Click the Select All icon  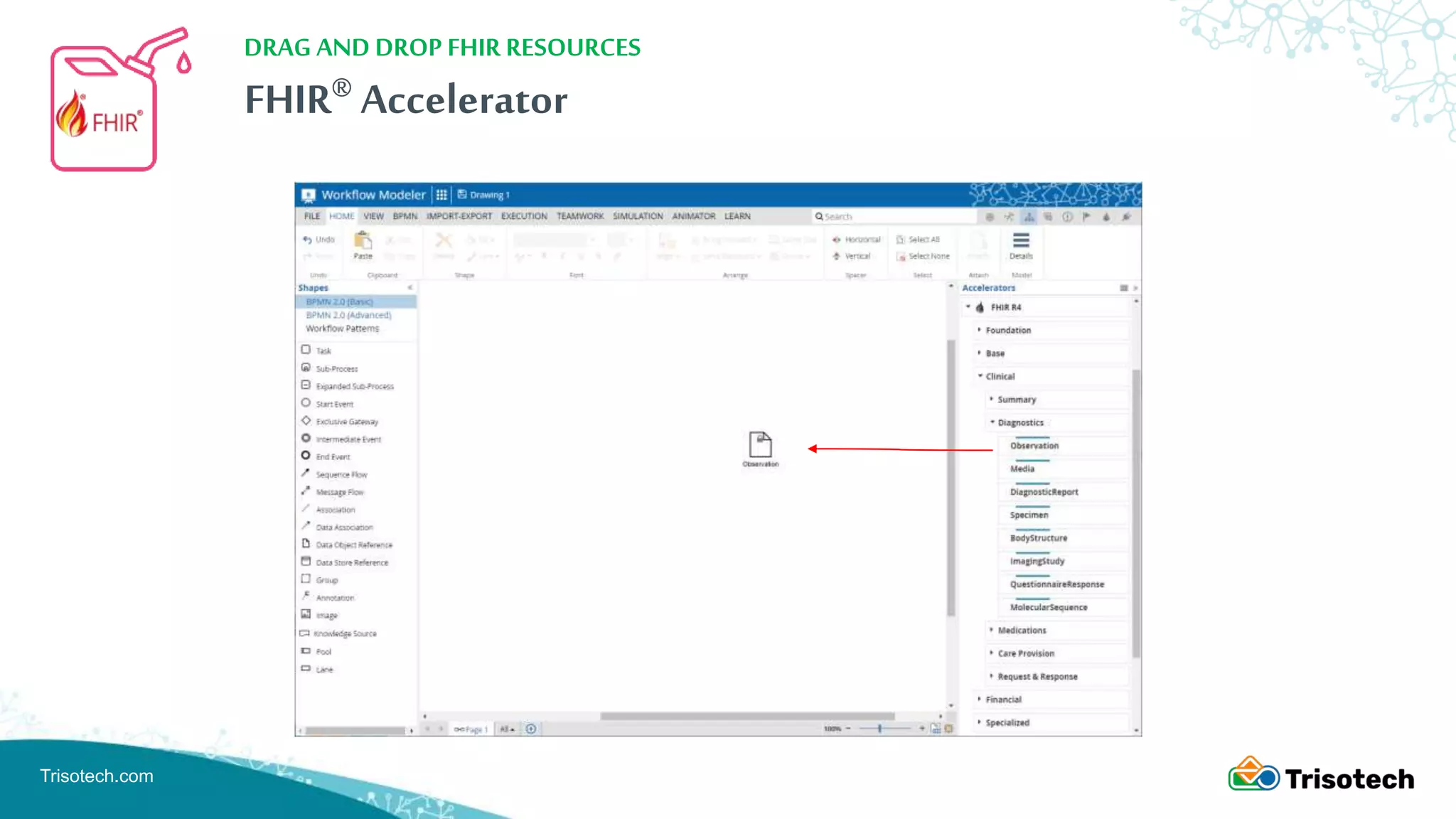(901, 240)
